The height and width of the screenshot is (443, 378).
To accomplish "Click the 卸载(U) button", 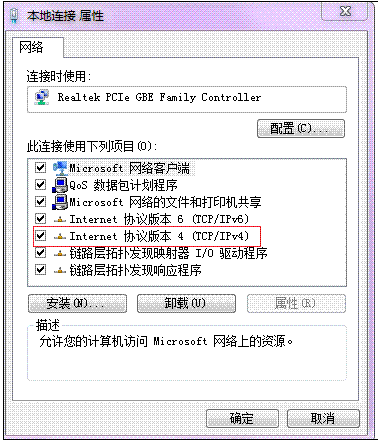I will point(186,303).
